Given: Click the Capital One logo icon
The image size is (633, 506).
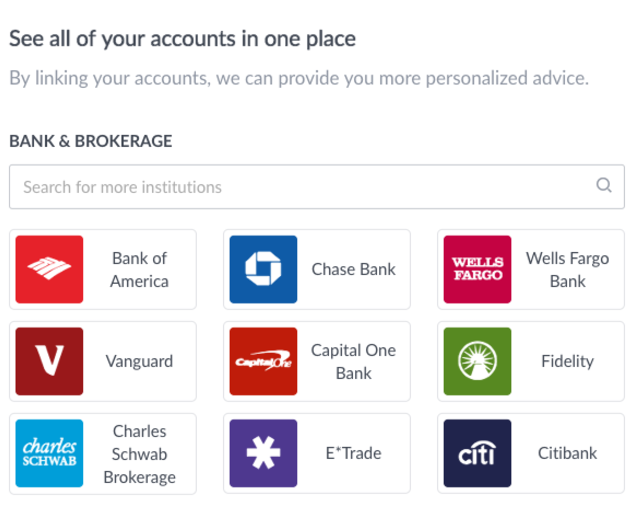Looking at the screenshot, I should click(263, 361).
